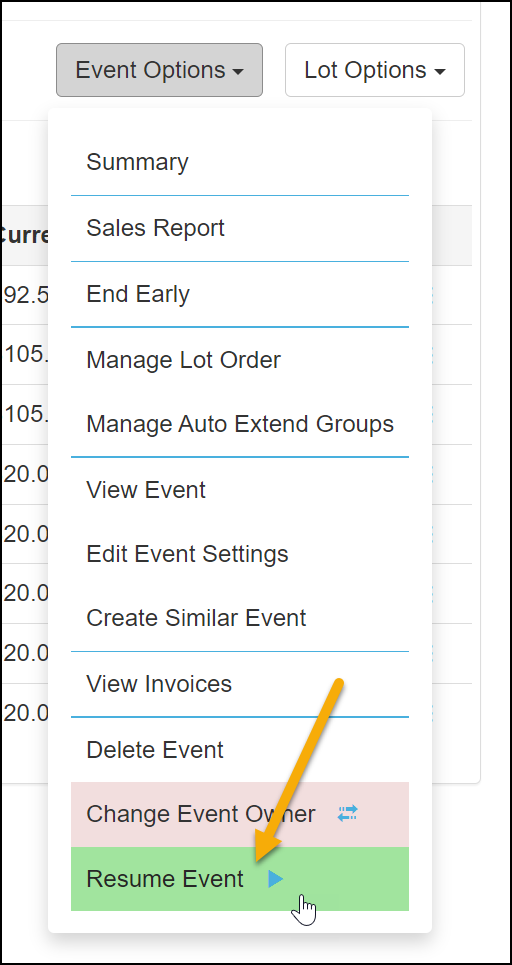Click the swap arrows icon beside Change Event Owner
This screenshot has height=965, width=512.
pyautogui.click(x=348, y=814)
